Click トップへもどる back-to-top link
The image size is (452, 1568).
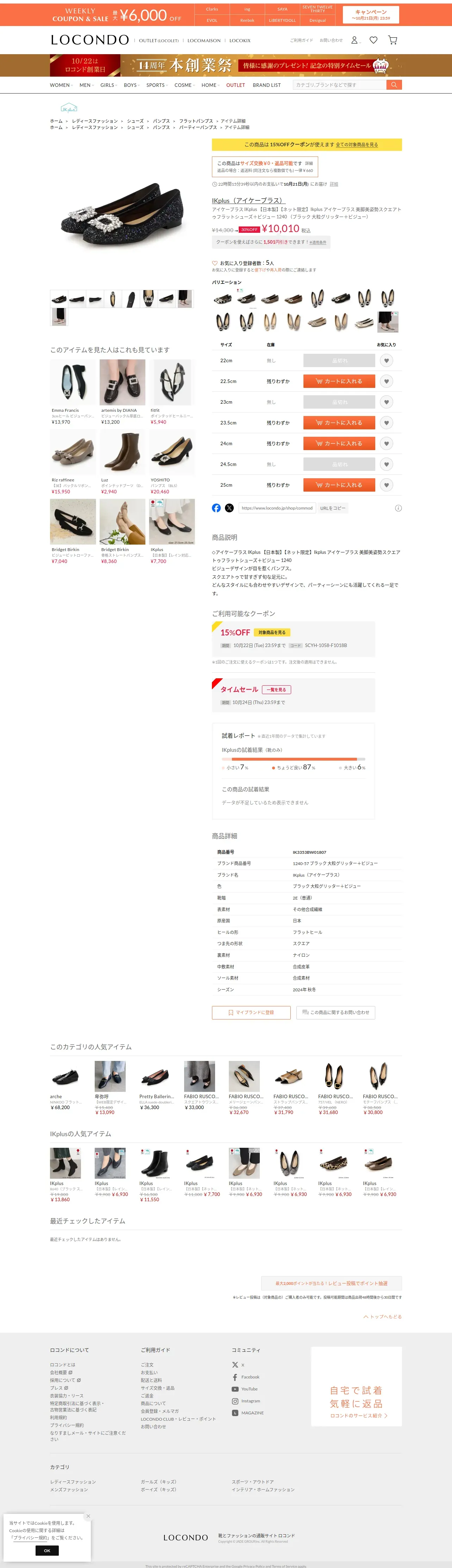[x=383, y=1317]
